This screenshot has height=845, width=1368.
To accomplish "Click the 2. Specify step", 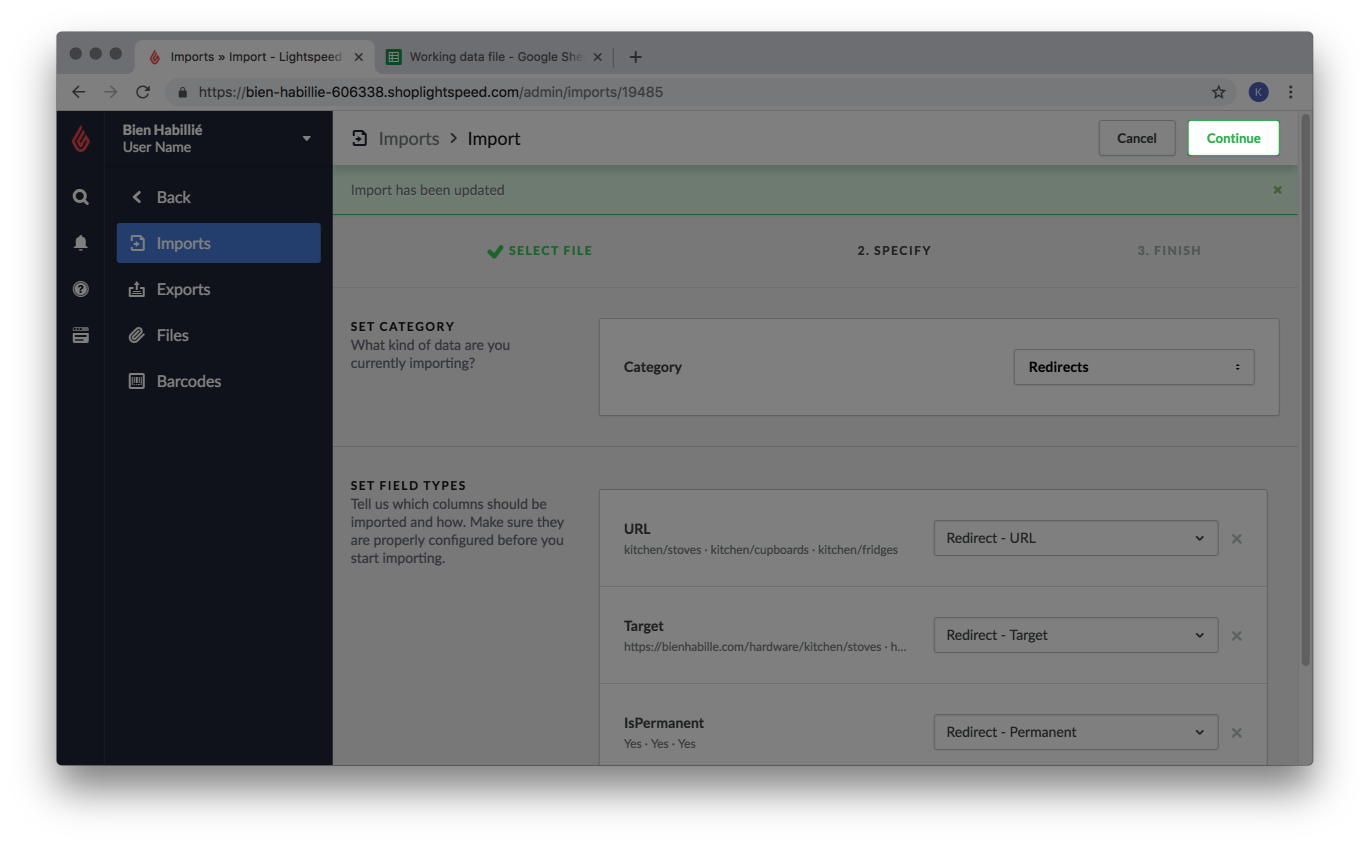I will [894, 251].
